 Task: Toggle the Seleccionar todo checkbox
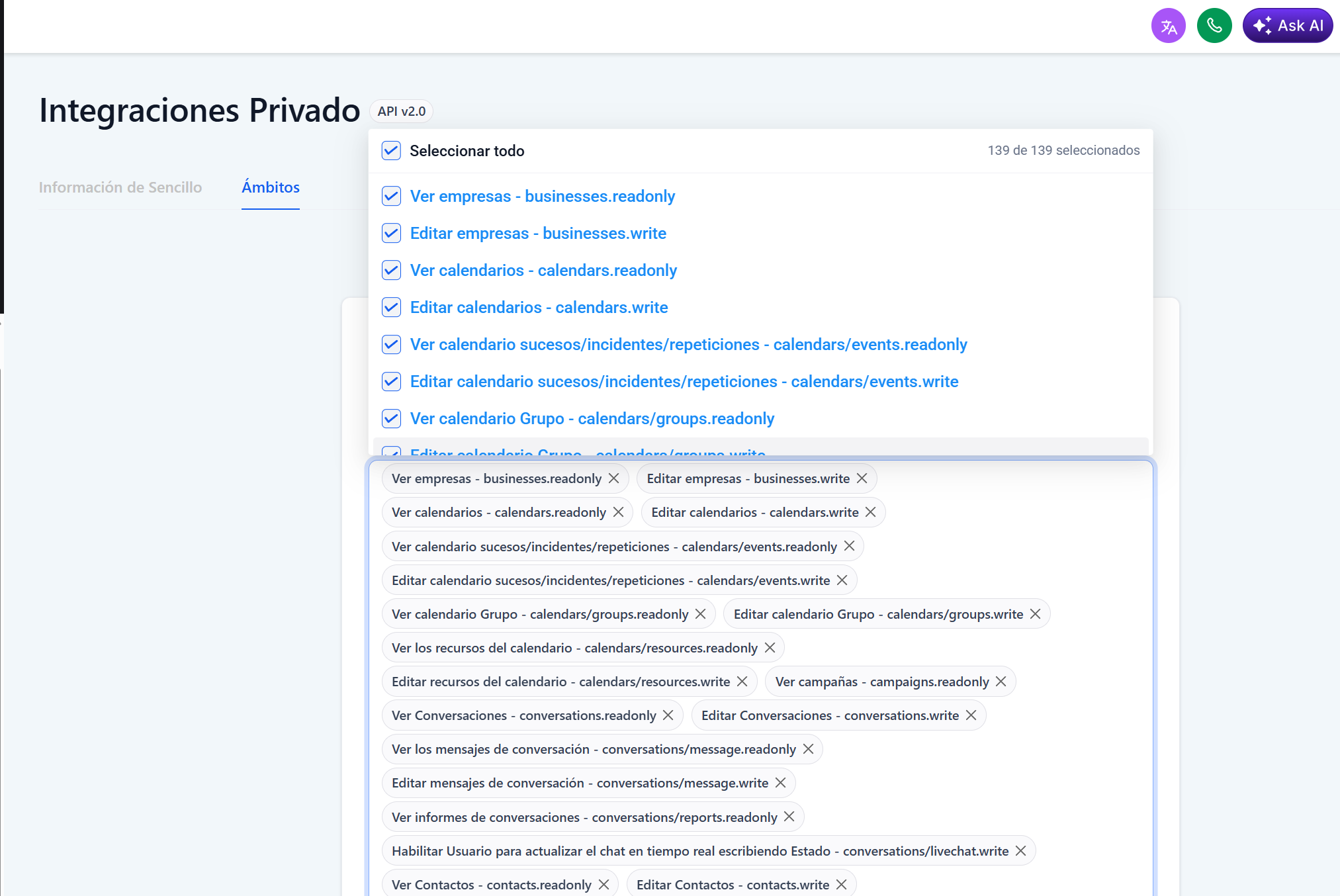[391, 151]
